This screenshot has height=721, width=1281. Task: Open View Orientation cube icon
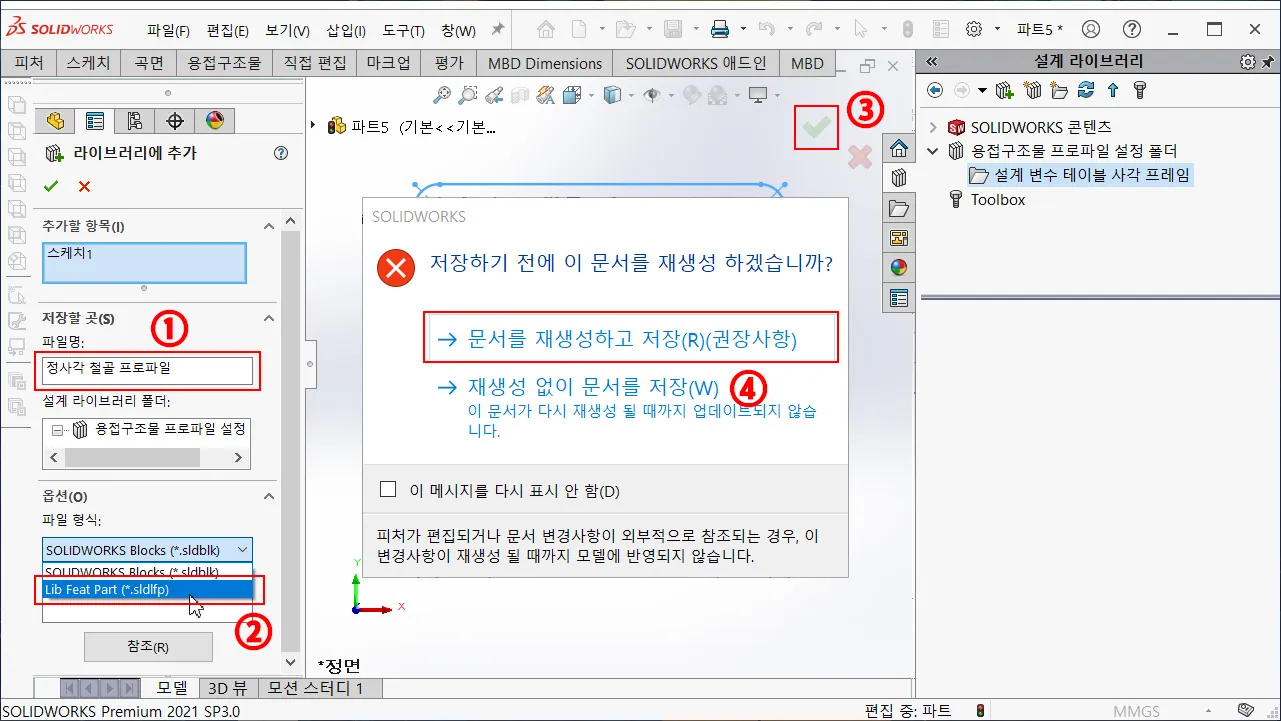tap(572, 95)
